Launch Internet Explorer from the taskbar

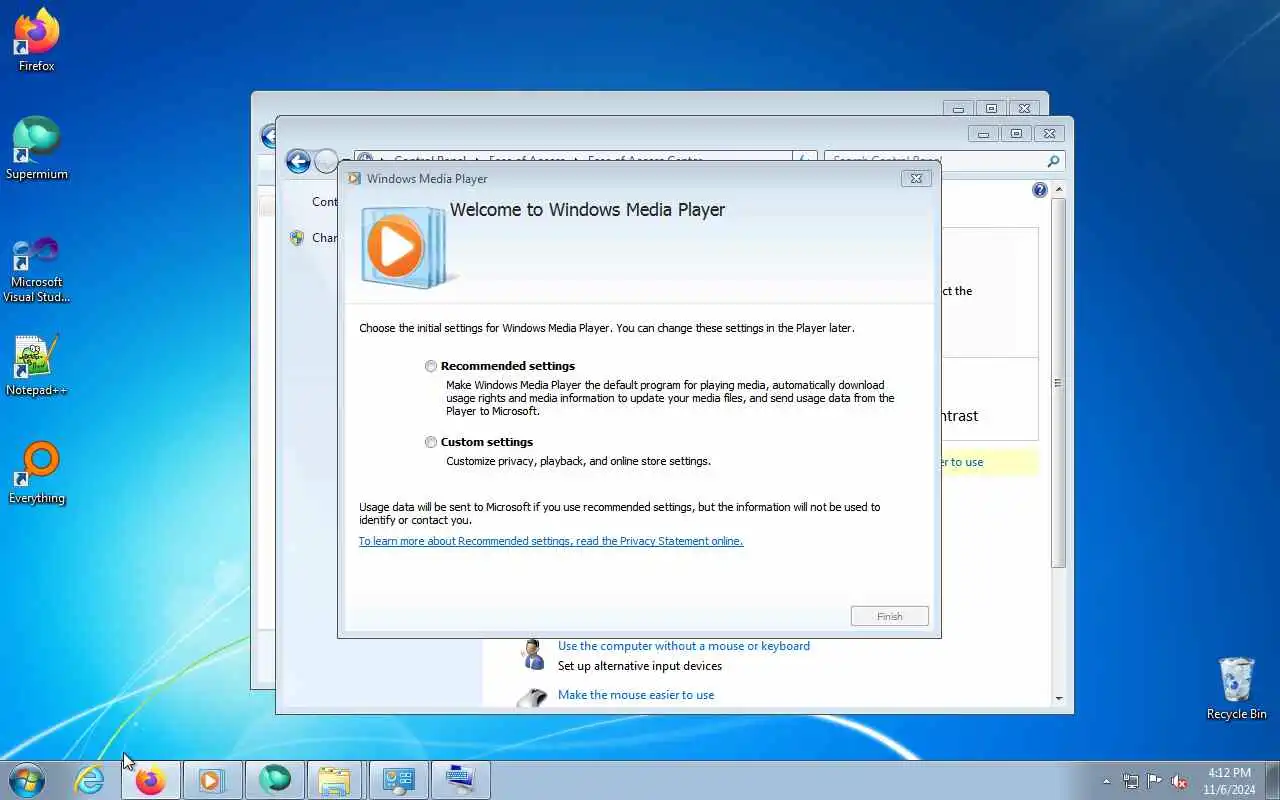pyautogui.click(x=90, y=780)
